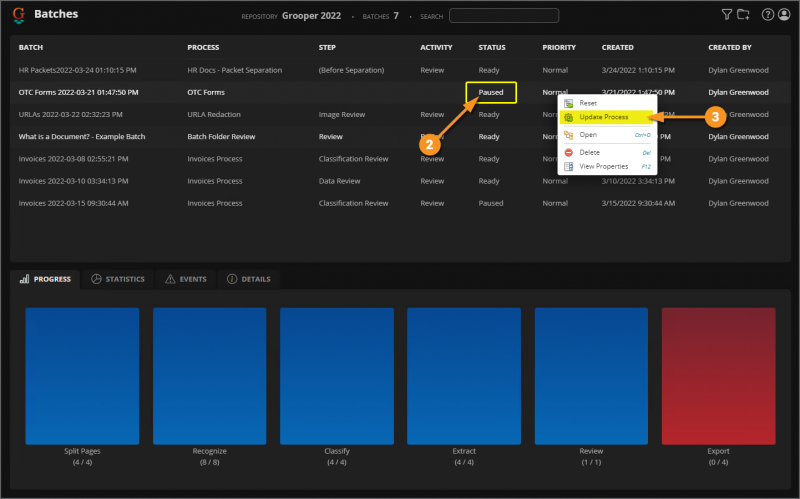Viewport: 800px width, 499px height.
Task: Choose Delete from the context menu
Action: tap(589, 152)
